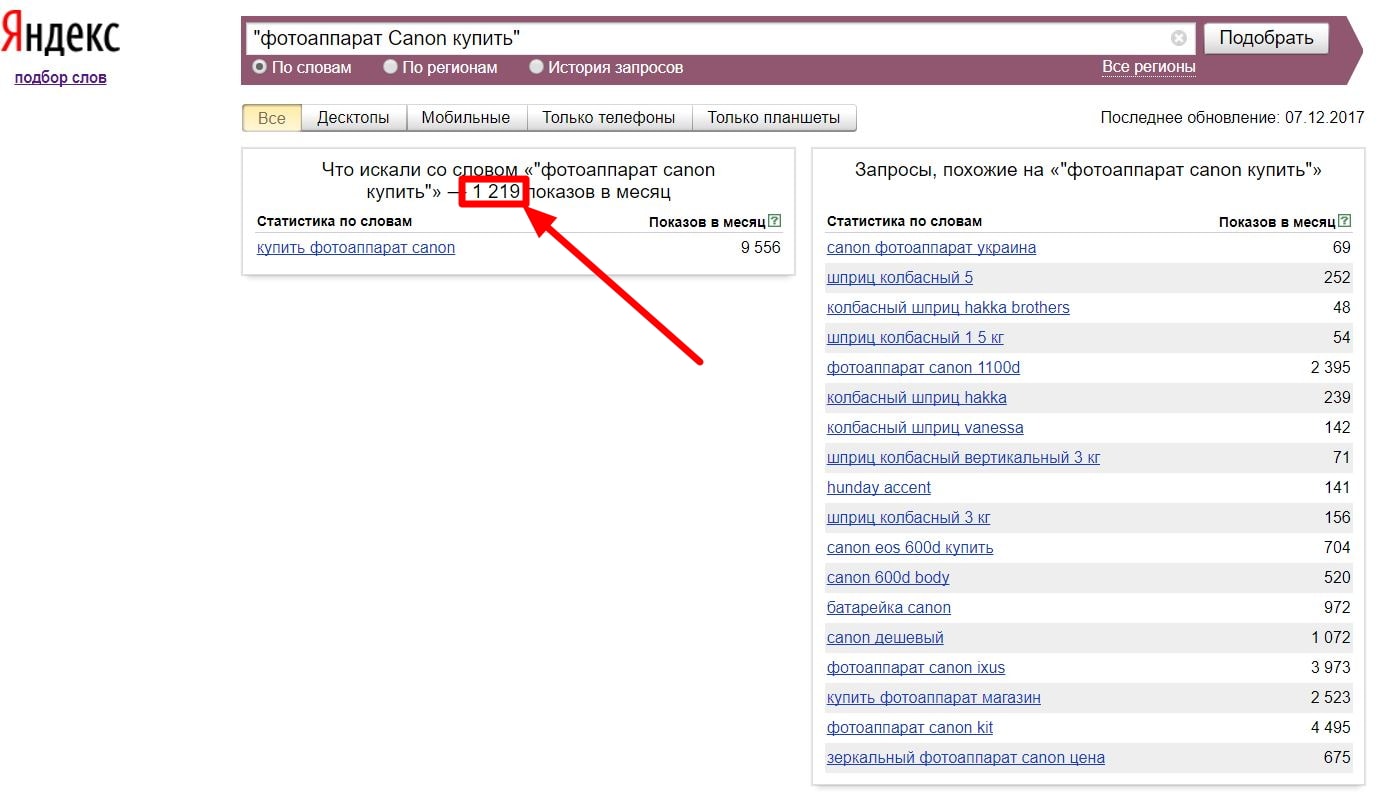Open 'фотоаппарат canon 1100d' query link
This screenshot has height=796, width=1382.
click(923, 367)
